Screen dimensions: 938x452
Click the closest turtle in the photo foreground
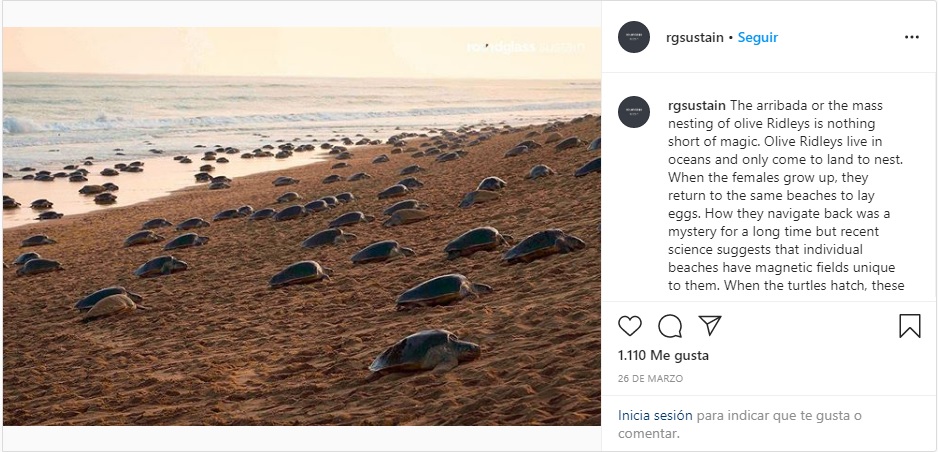click(x=425, y=352)
